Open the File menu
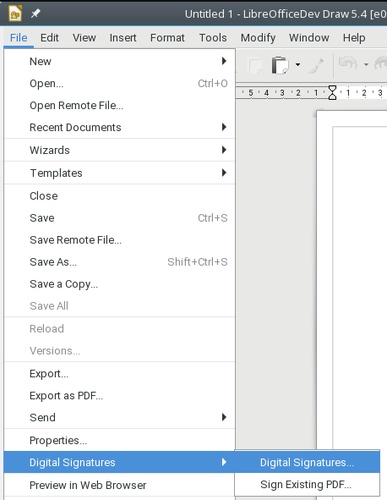 pos(18,38)
